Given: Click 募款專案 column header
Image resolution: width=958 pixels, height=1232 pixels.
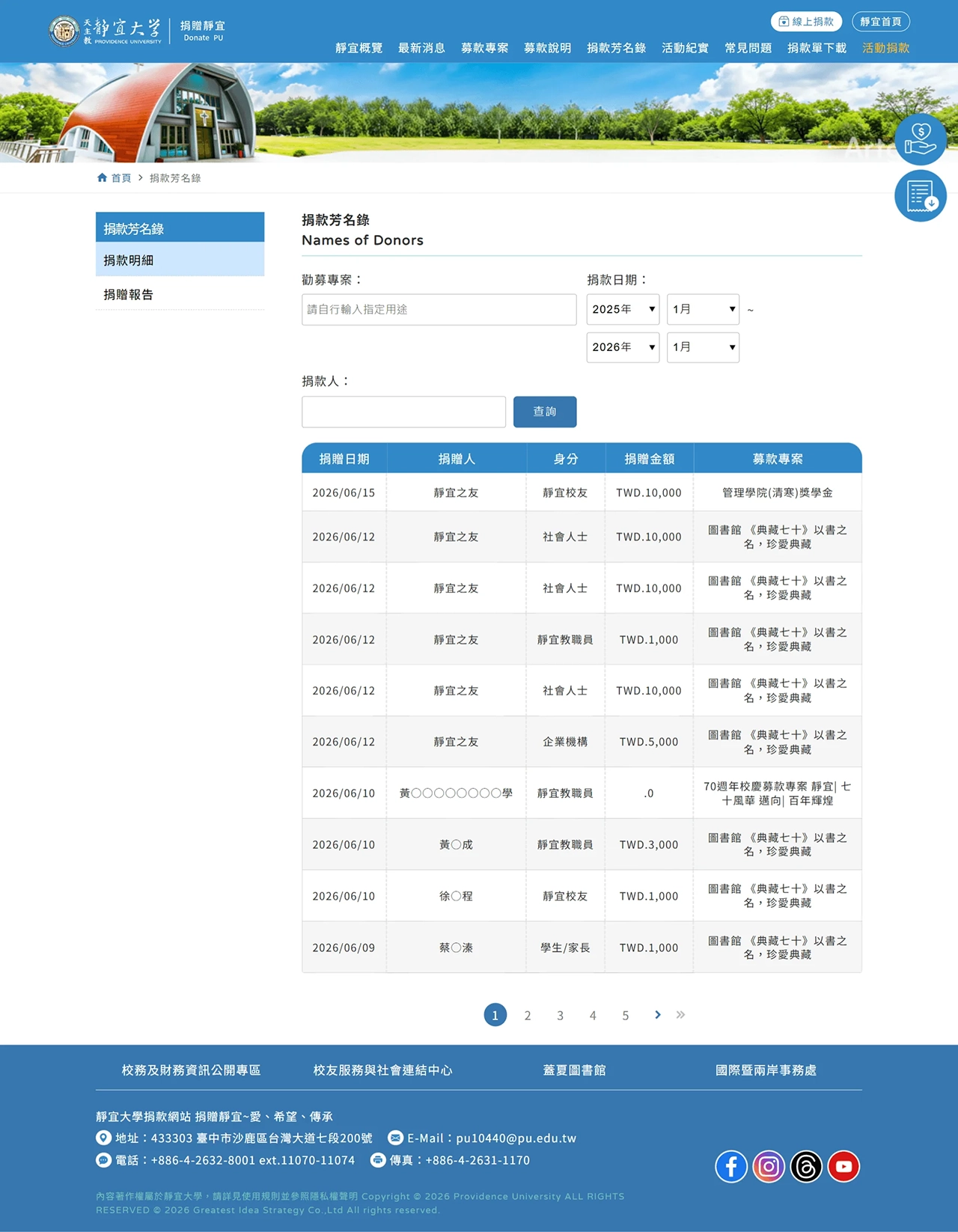Looking at the screenshot, I should (778, 459).
